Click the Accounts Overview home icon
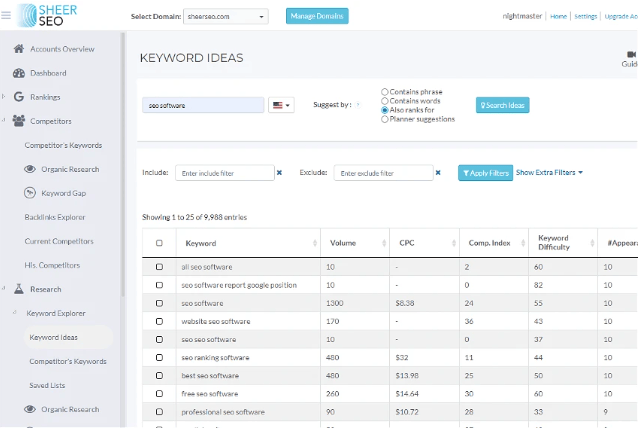The height and width of the screenshot is (430, 638). tap(19, 49)
